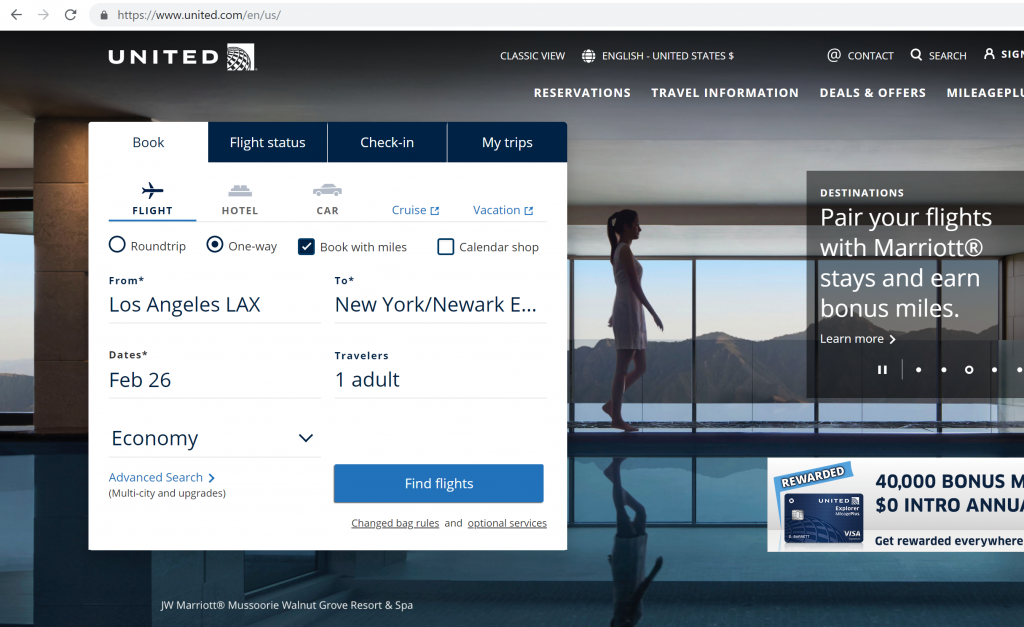The image size is (1024, 627).
Task: Click the chevron next to Advanced Search
Action: coord(212,479)
